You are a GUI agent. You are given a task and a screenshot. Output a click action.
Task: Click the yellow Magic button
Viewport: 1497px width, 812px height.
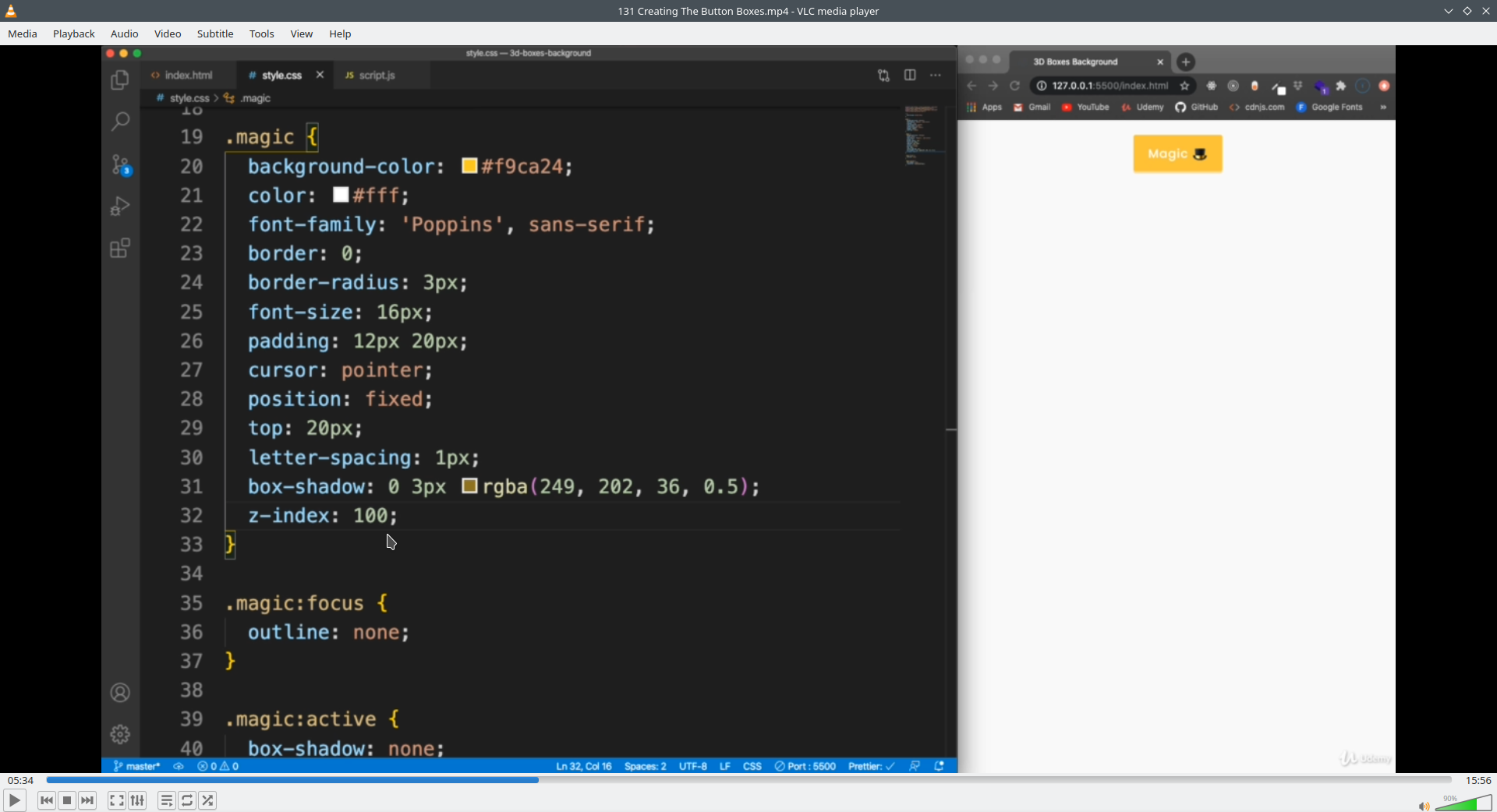[x=1177, y=154]
